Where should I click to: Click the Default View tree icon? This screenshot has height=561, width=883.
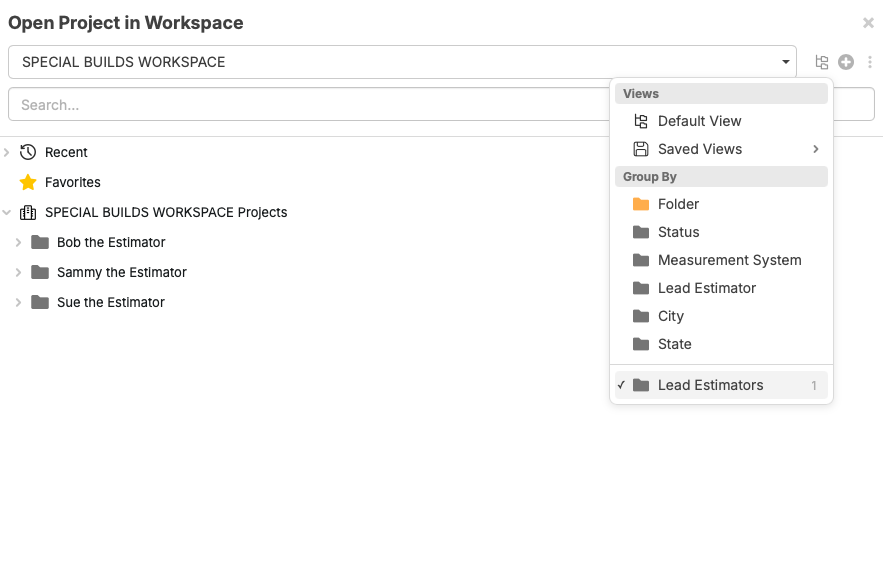point(641,121)
